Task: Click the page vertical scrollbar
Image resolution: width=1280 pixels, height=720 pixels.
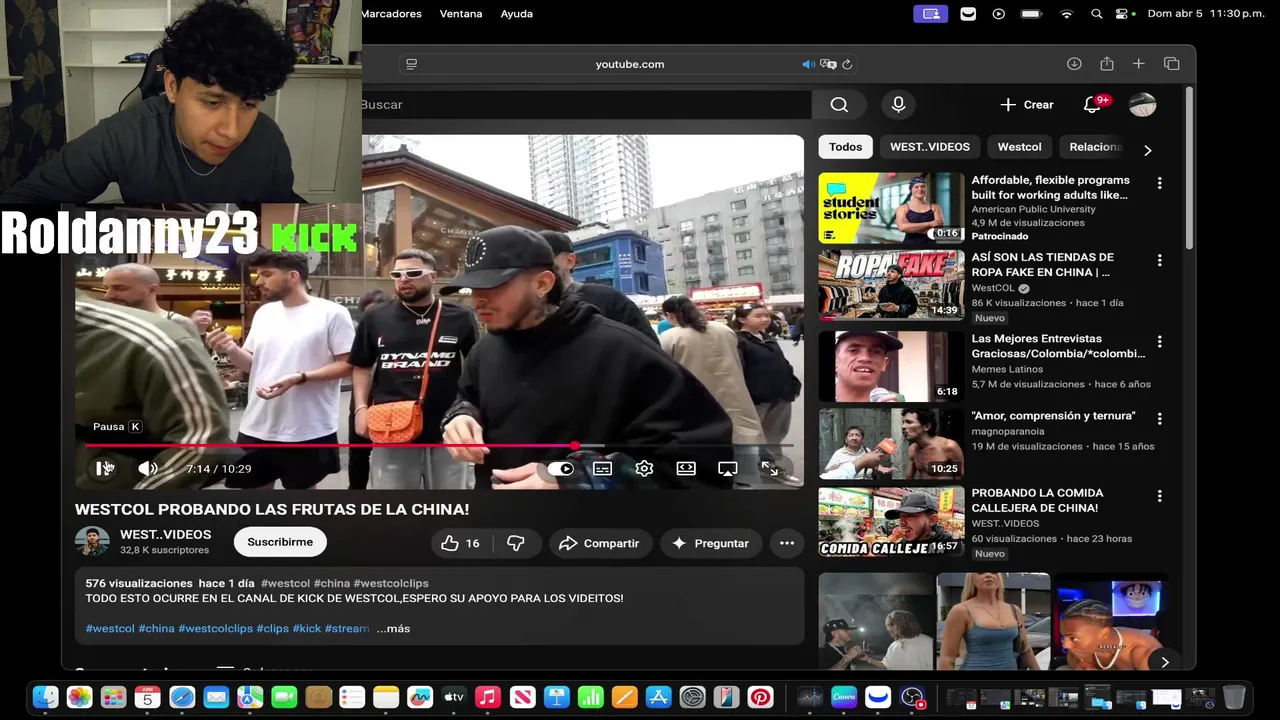Action: 1189,170
